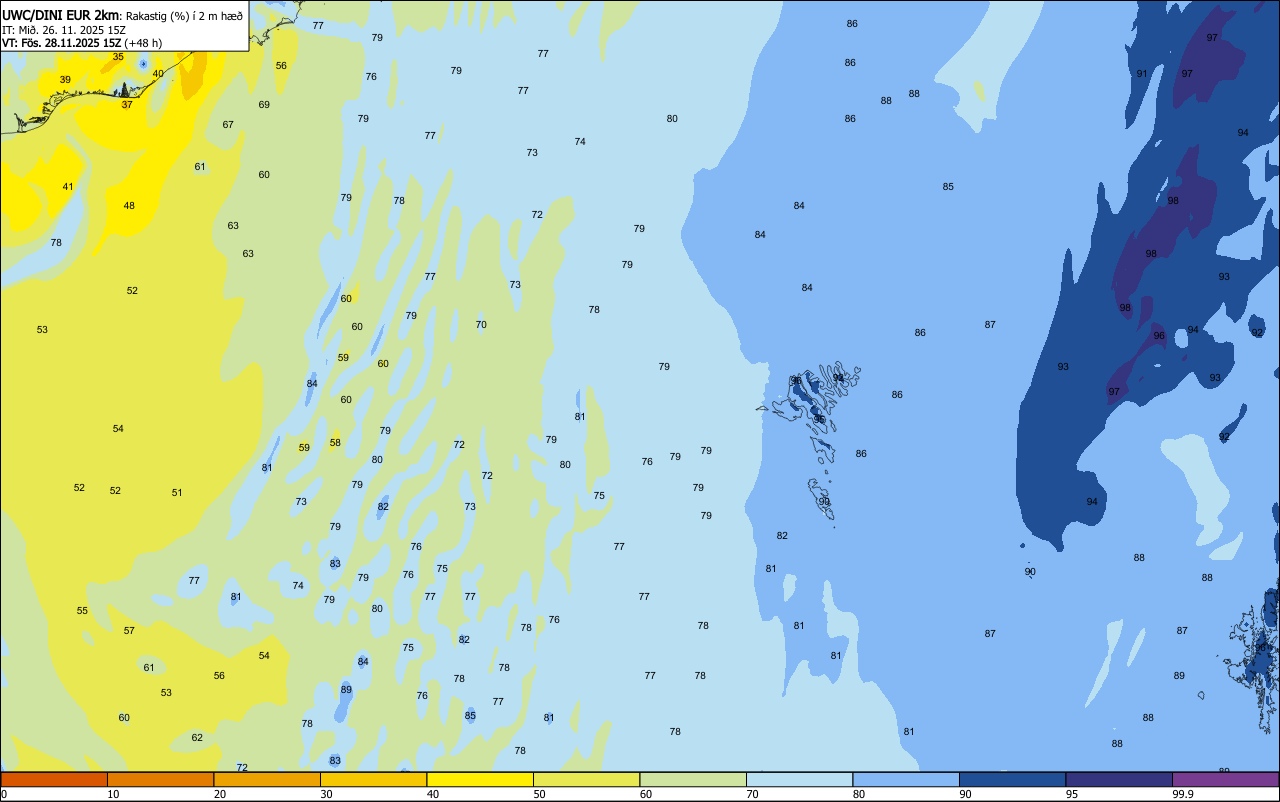Click the 30–40 gold legend swatch
The width and height of the screenshot is (1280, 802).
[373, 779]
